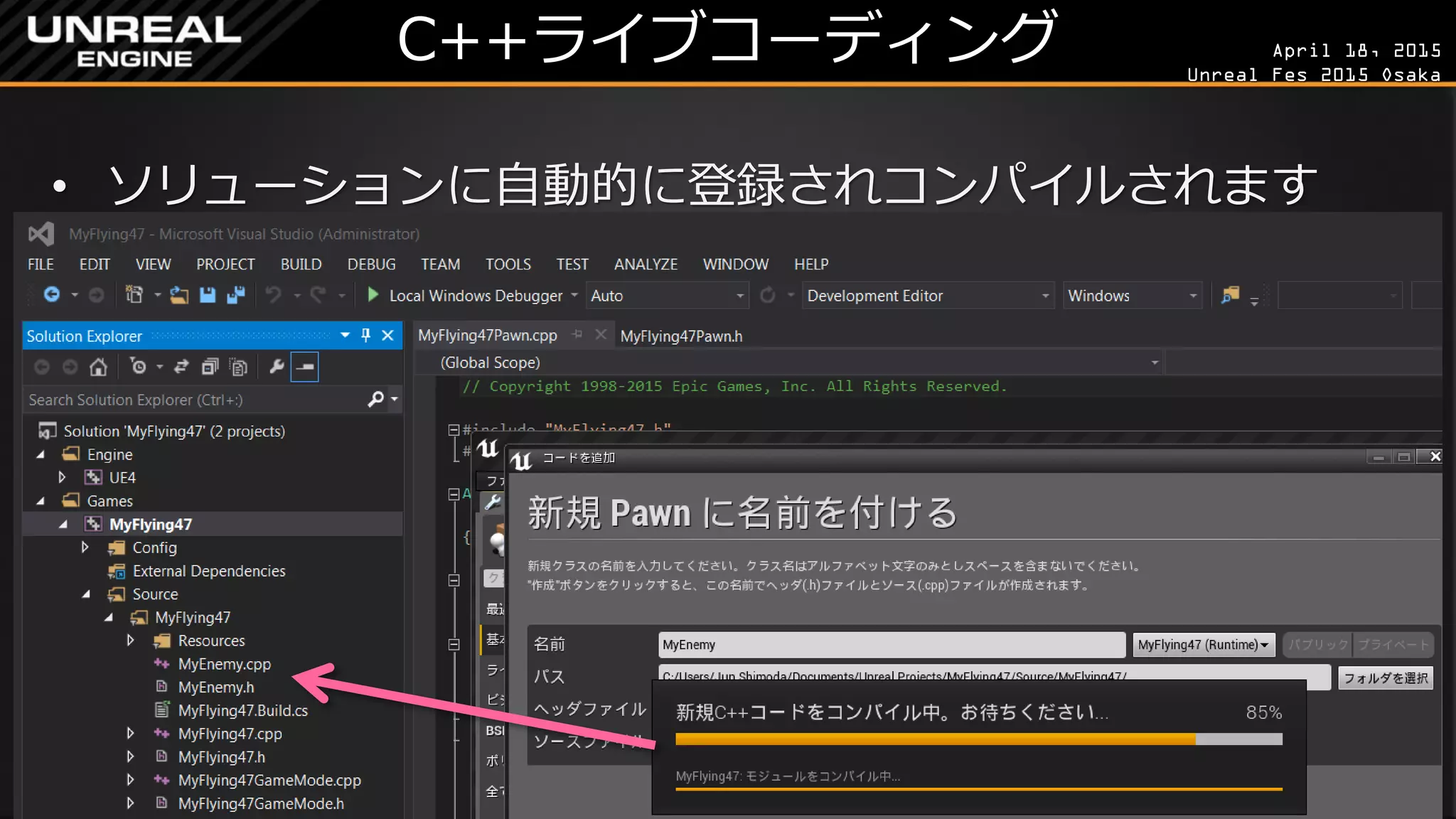1456x819 pixels.
Task: Open the ANALYZE menu
Action: pos(646,264)
